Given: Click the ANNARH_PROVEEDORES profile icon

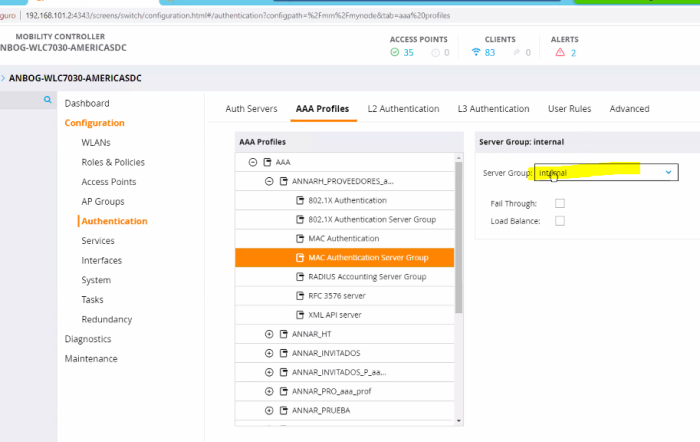Looking at the screenshot, I should pyautogui.click(x=283, y=181).
